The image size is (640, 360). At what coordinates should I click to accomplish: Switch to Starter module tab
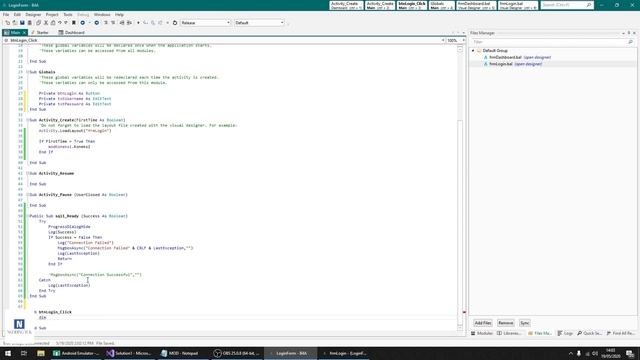pyautogui.click(x=40, y=32)
